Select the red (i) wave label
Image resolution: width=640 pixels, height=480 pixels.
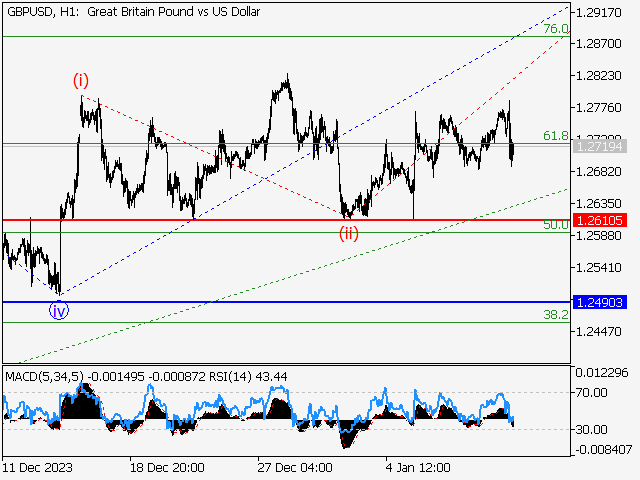[x=81, y=80]
